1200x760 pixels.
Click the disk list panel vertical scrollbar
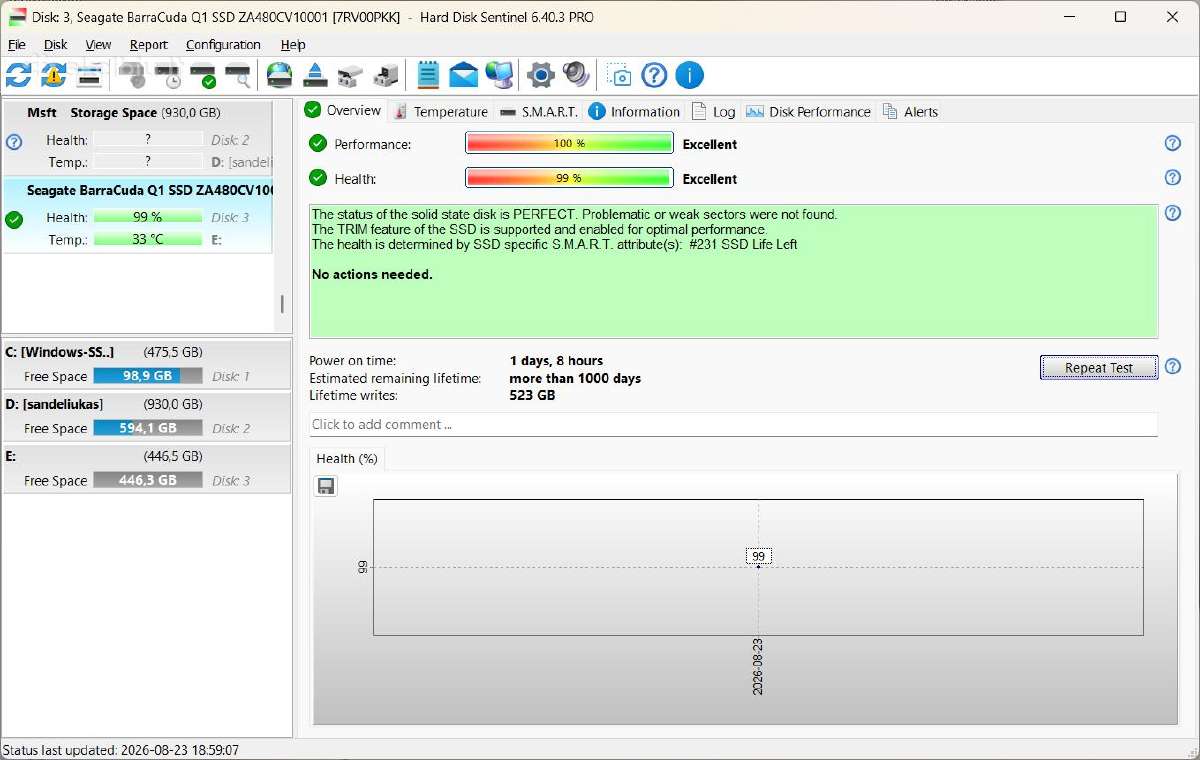(x=282, y=304)
